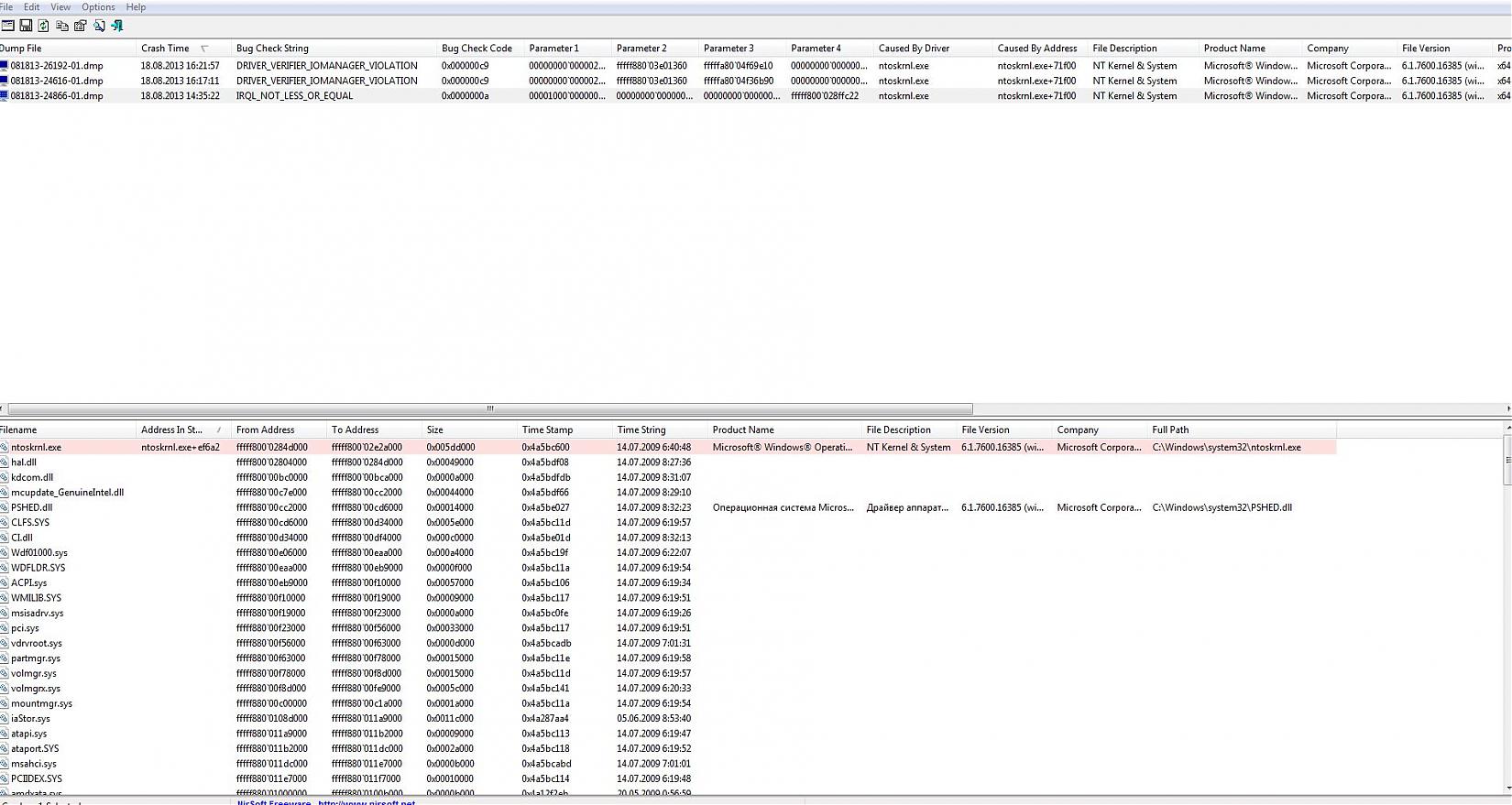The image size is (1512, 805).
Task: Click the IRQL_NOT_LESS_OR_EQUAL bug check text
Action: [x=294, y=95]
